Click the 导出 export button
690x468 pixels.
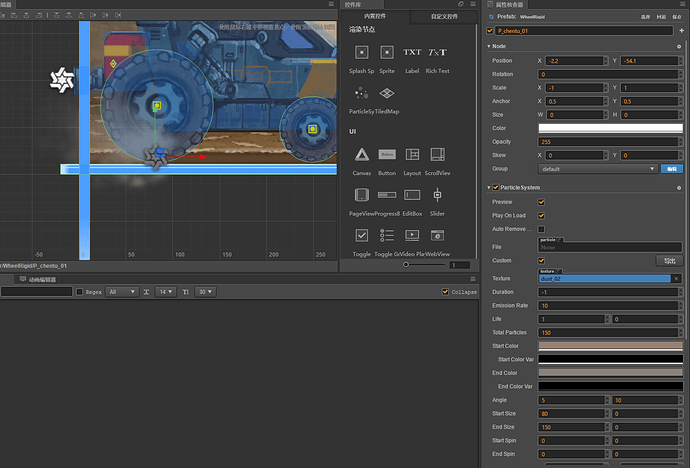[x=670, y=260]
